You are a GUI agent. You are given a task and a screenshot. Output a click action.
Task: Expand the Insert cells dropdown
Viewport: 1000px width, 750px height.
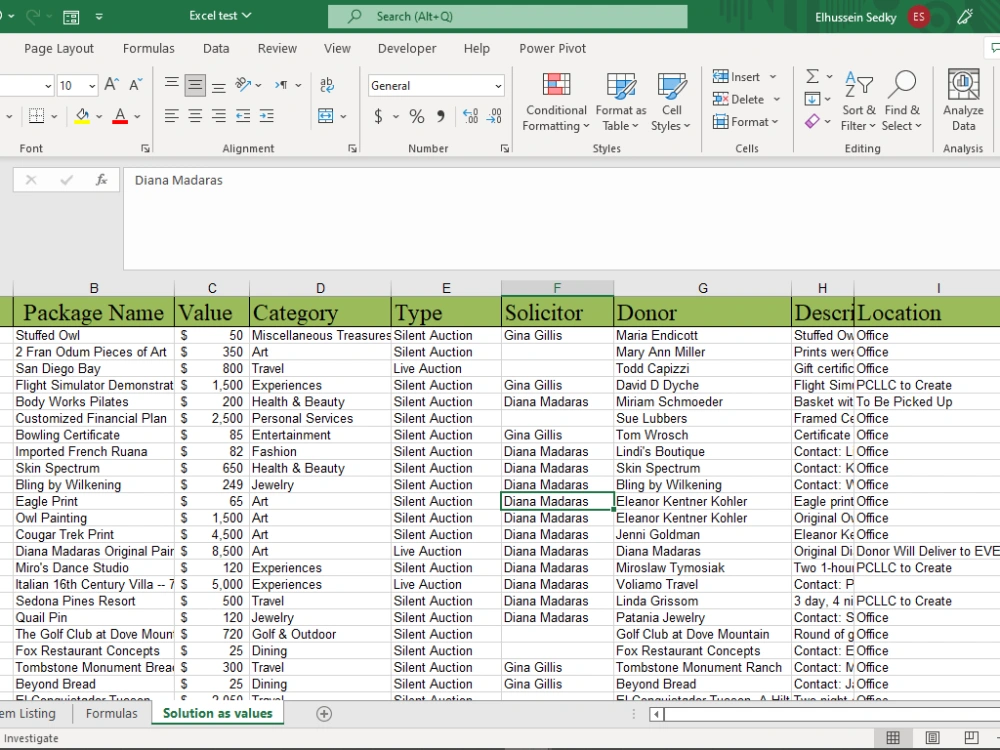point(772,76)
